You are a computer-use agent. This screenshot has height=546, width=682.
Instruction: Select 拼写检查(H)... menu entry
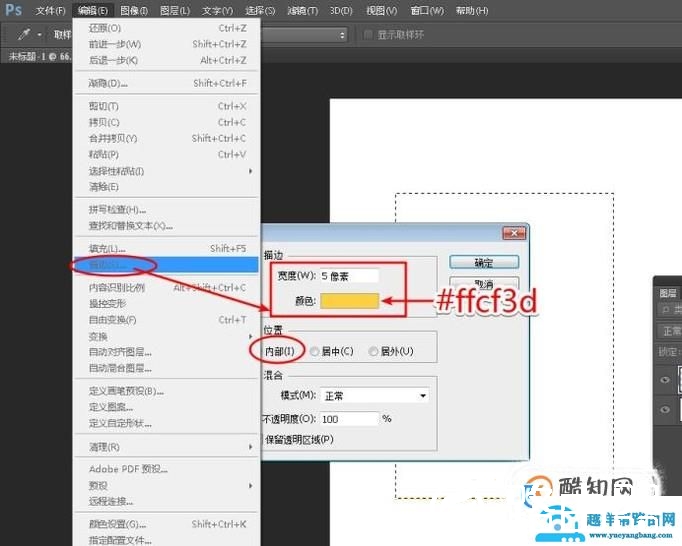point(167,210)
